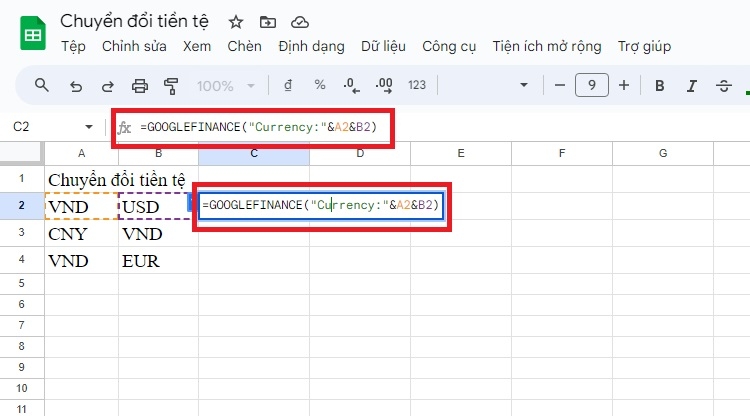Viewport: 750px width, 416px height.
Task: Select row 1 header
Action: 22,179
